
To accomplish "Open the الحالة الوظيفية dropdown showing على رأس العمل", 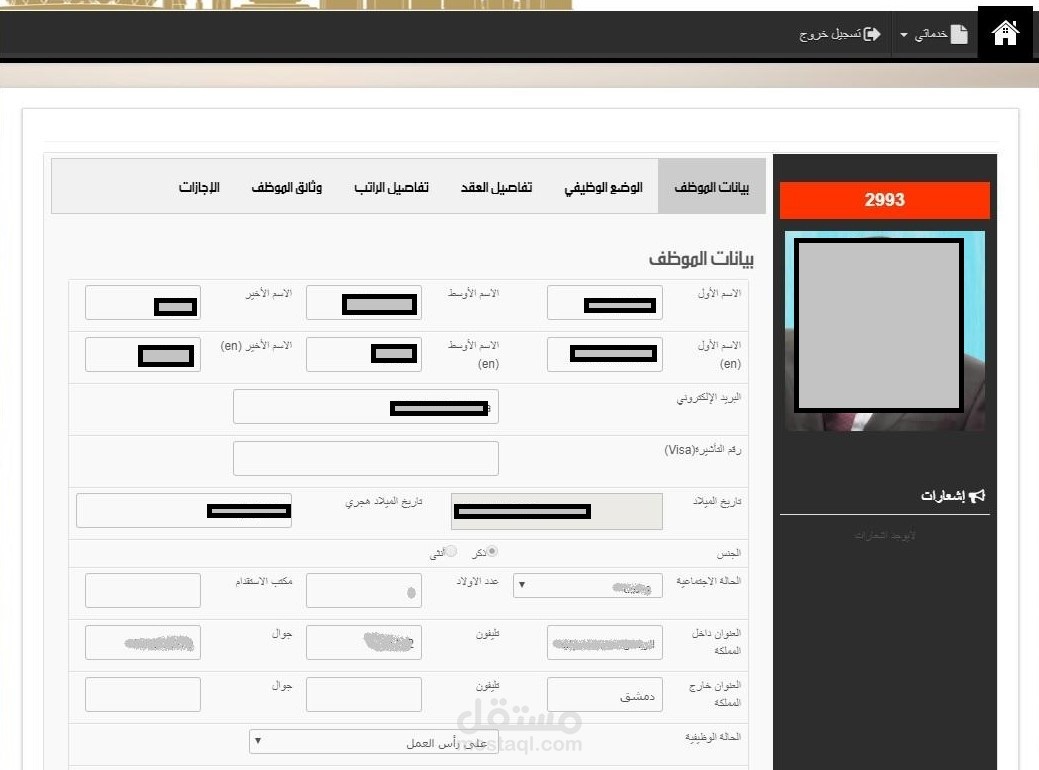I will (374, 742).
